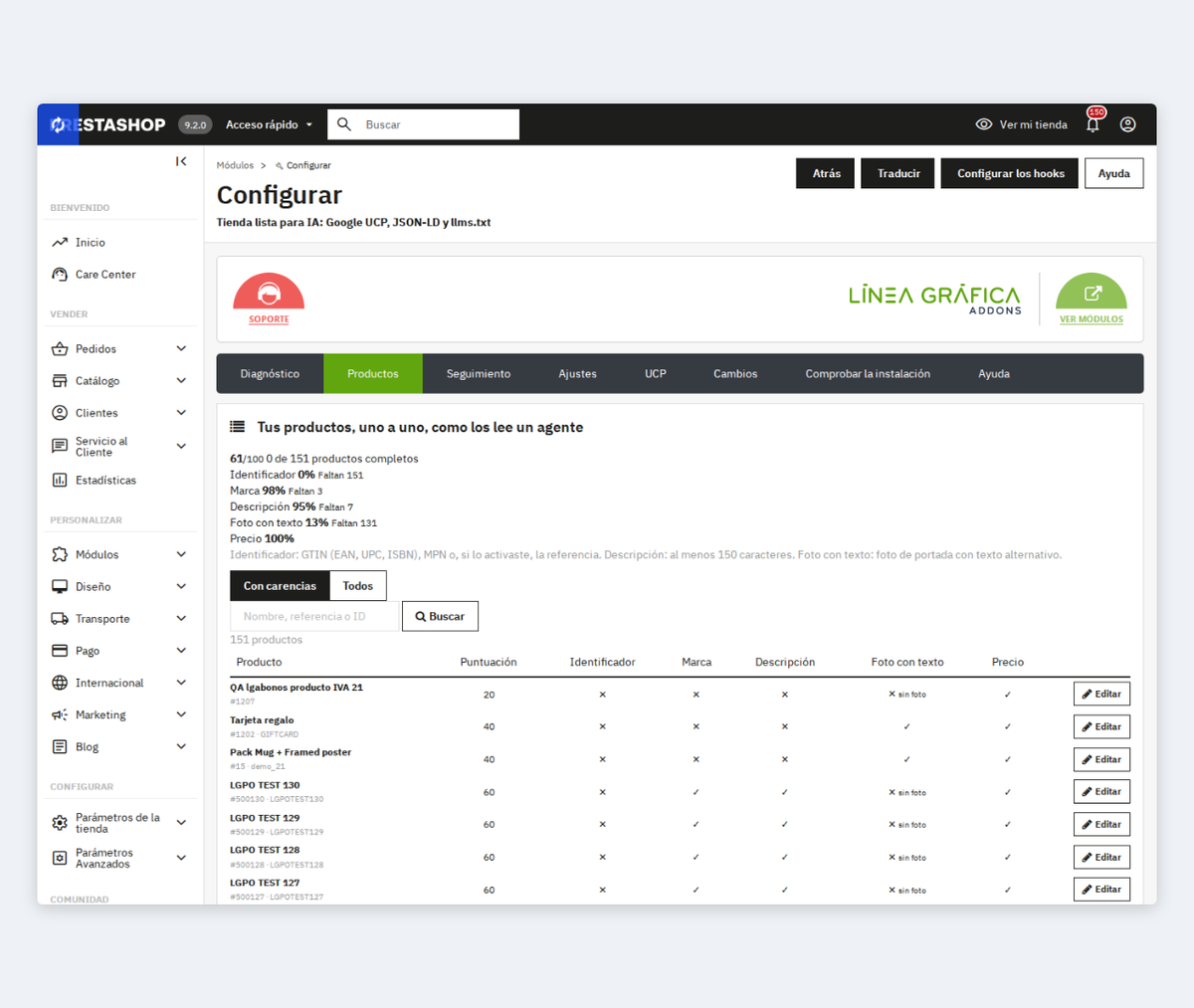Collapse the sidebar menu icon

pos(181,161)
